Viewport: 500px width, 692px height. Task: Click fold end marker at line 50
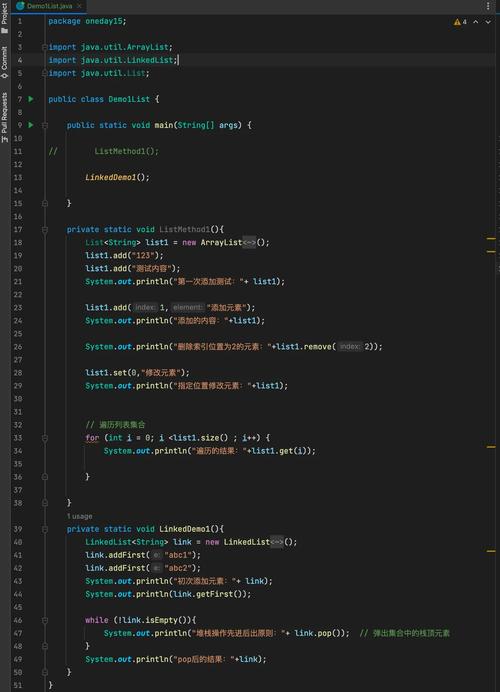(45, 672)
